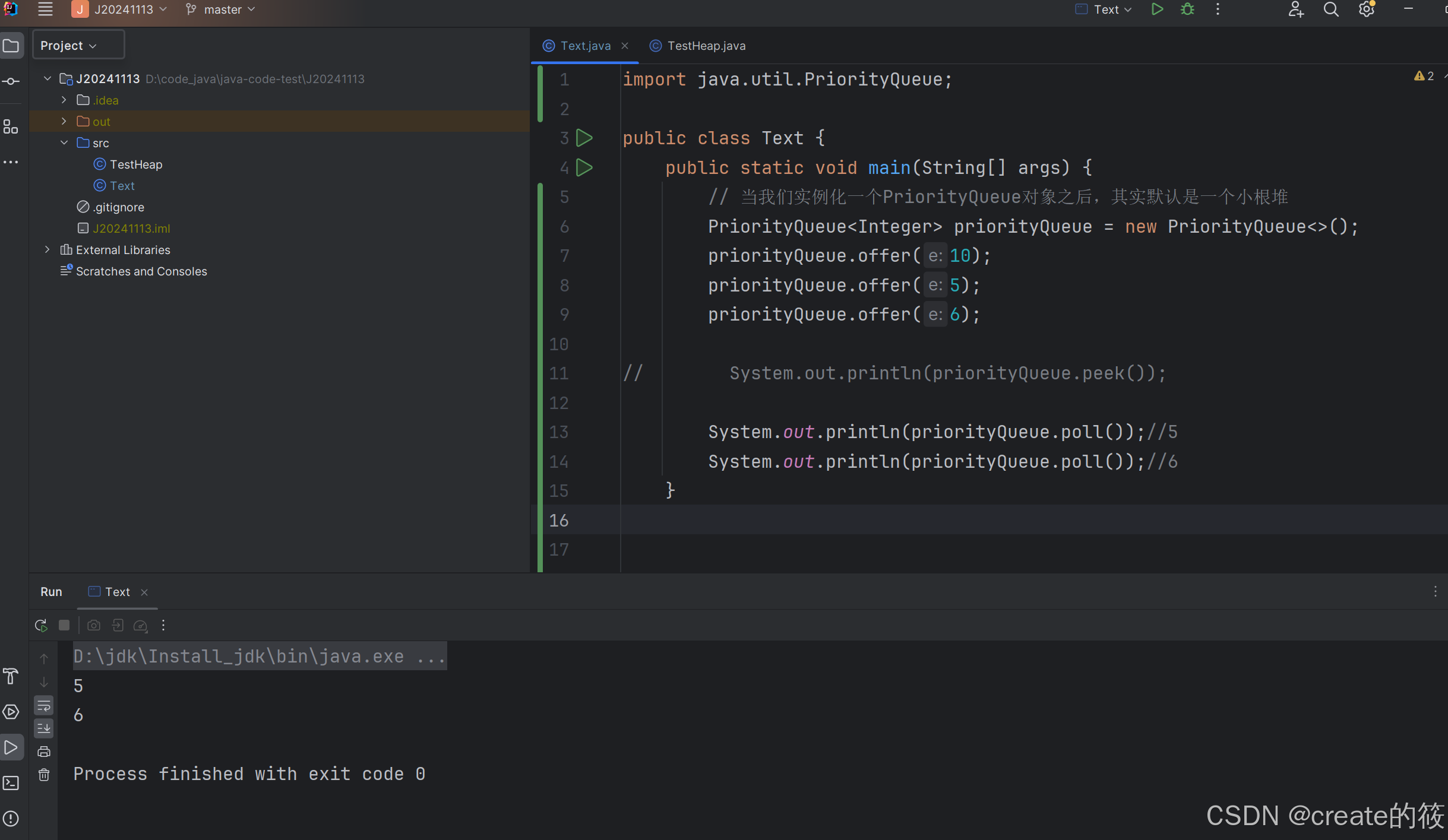The height and width of the screenshot is (840, 1448).
Task: Toggle soft-wrap in console output
Action: 44,706
